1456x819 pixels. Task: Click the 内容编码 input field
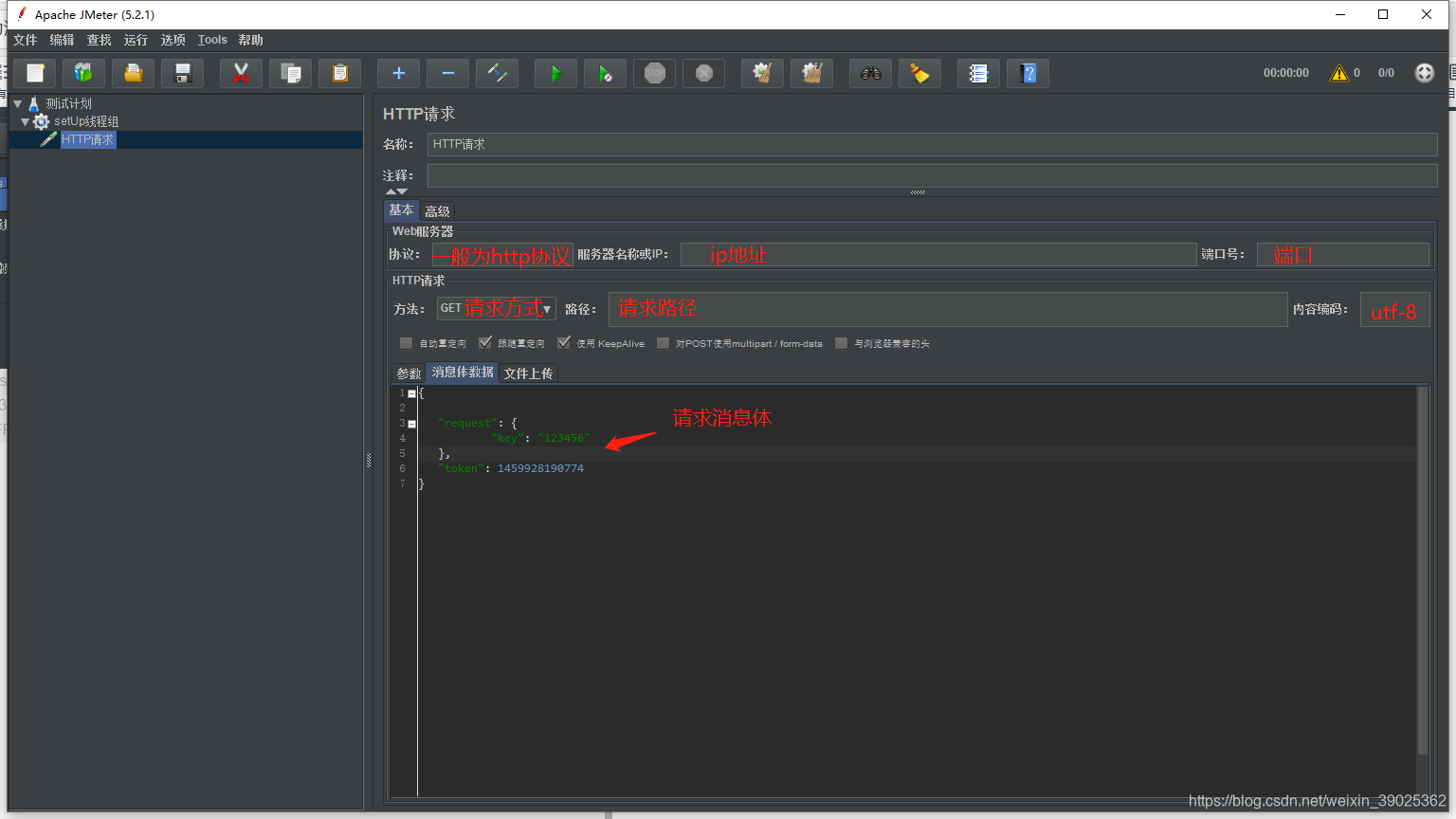[1394, 309]
